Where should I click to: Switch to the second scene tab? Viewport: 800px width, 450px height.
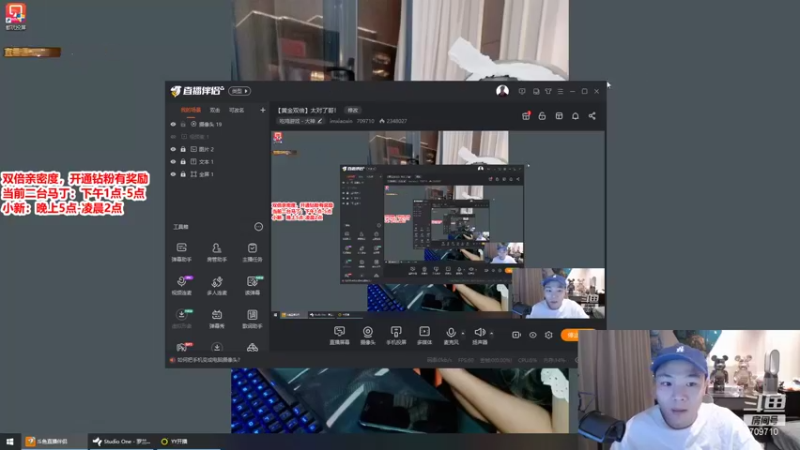(x=215, y=110)
